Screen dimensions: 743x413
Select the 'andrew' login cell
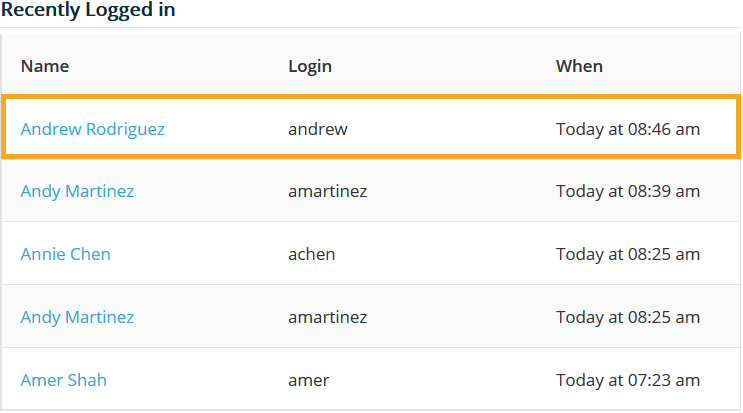coord(318,129)
